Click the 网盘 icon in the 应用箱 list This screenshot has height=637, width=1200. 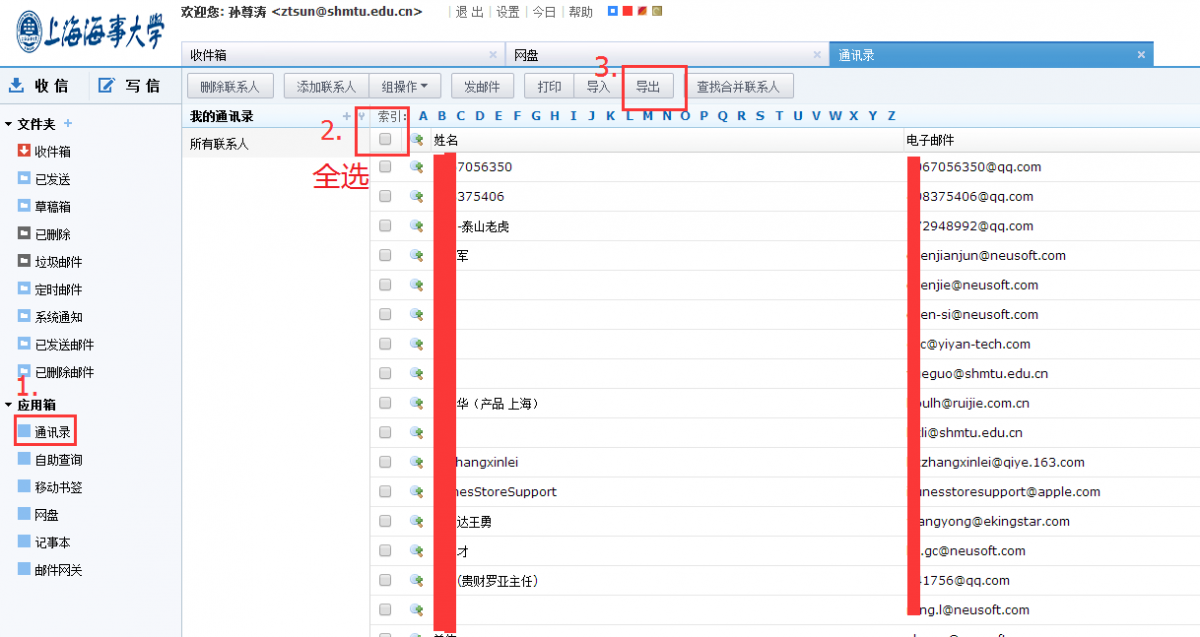click(24, 515)
